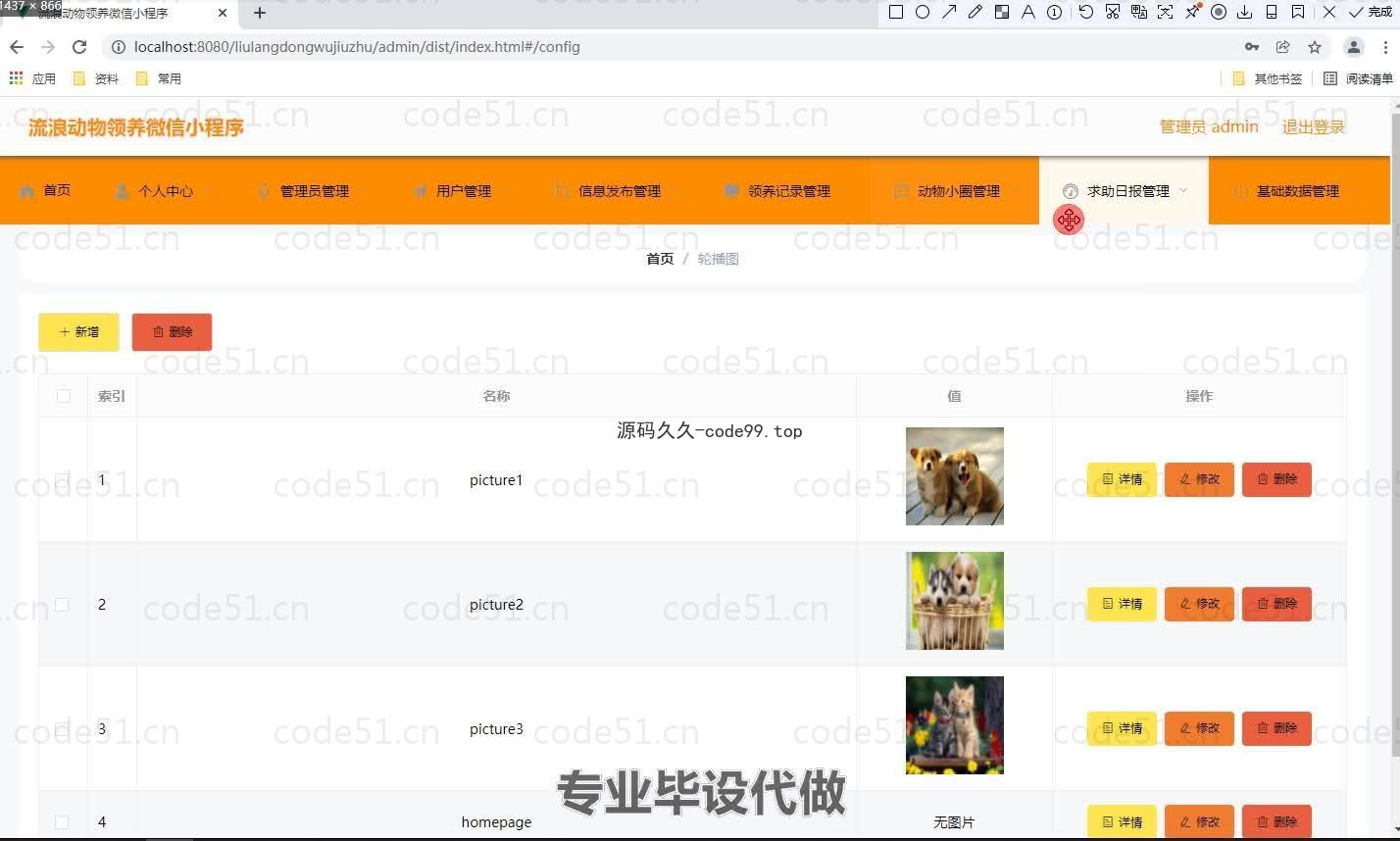The image size is (1400, 841).
Task: Click 修改 for picture1
Action: 1199,479
